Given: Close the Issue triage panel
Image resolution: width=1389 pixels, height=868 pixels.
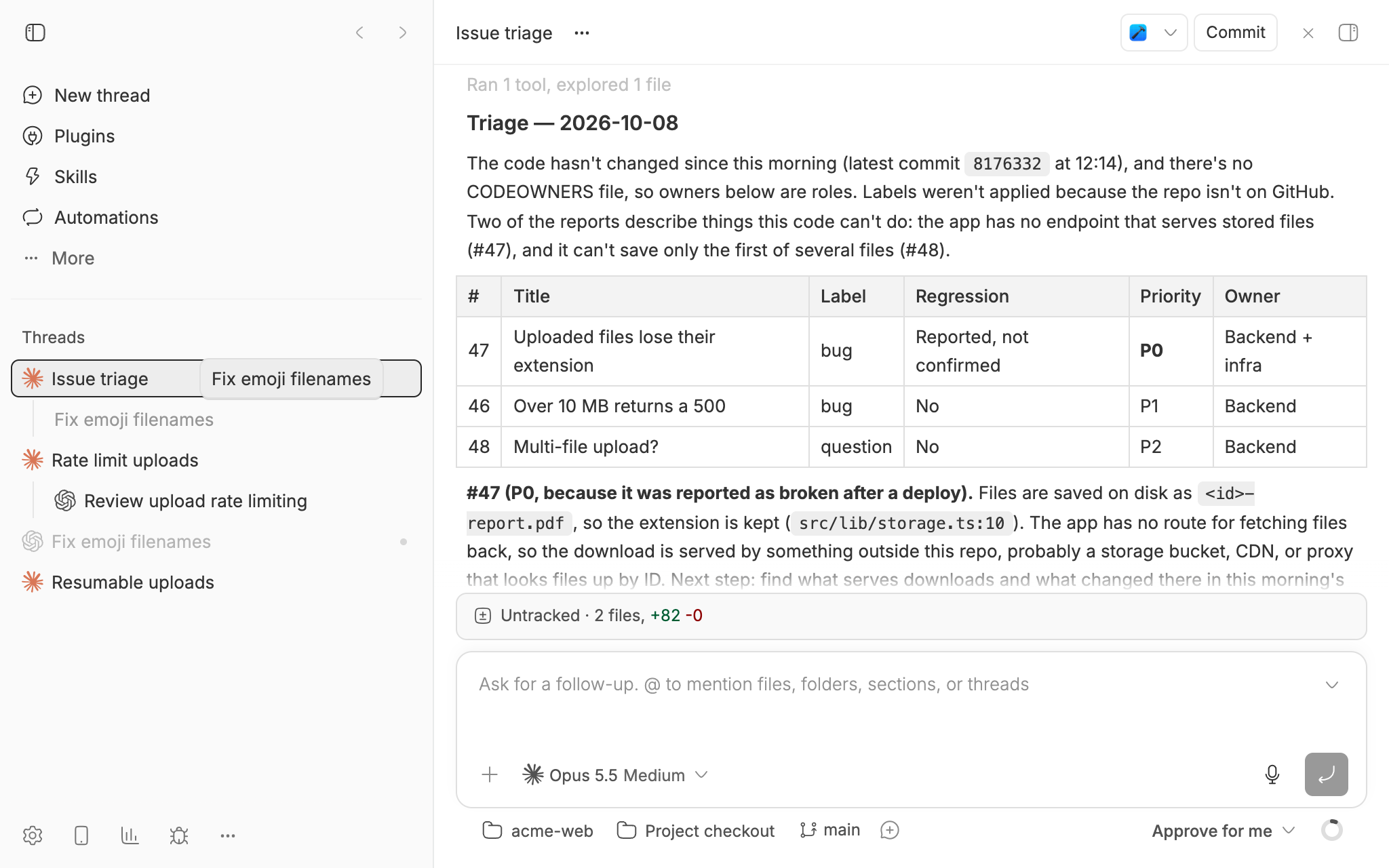Looking at the screenshot, I should point(1308,33).
